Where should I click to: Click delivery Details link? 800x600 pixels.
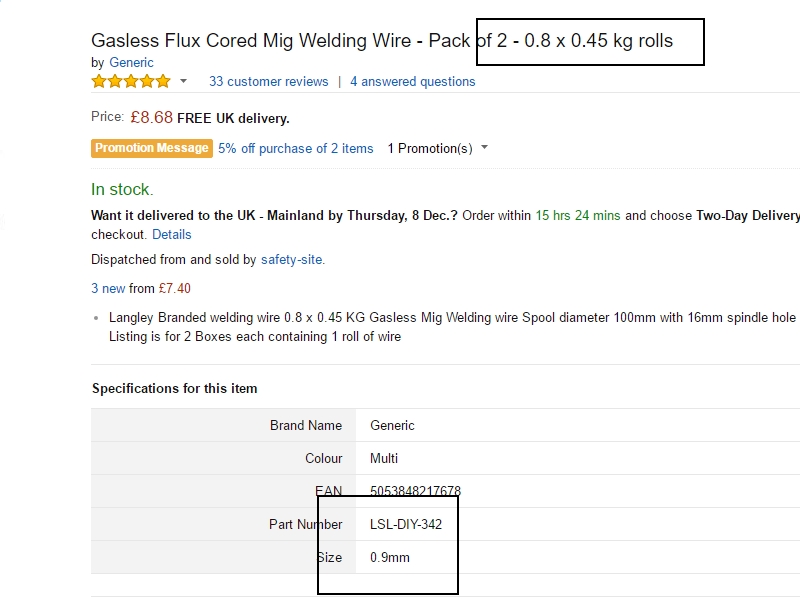point(171,234)
